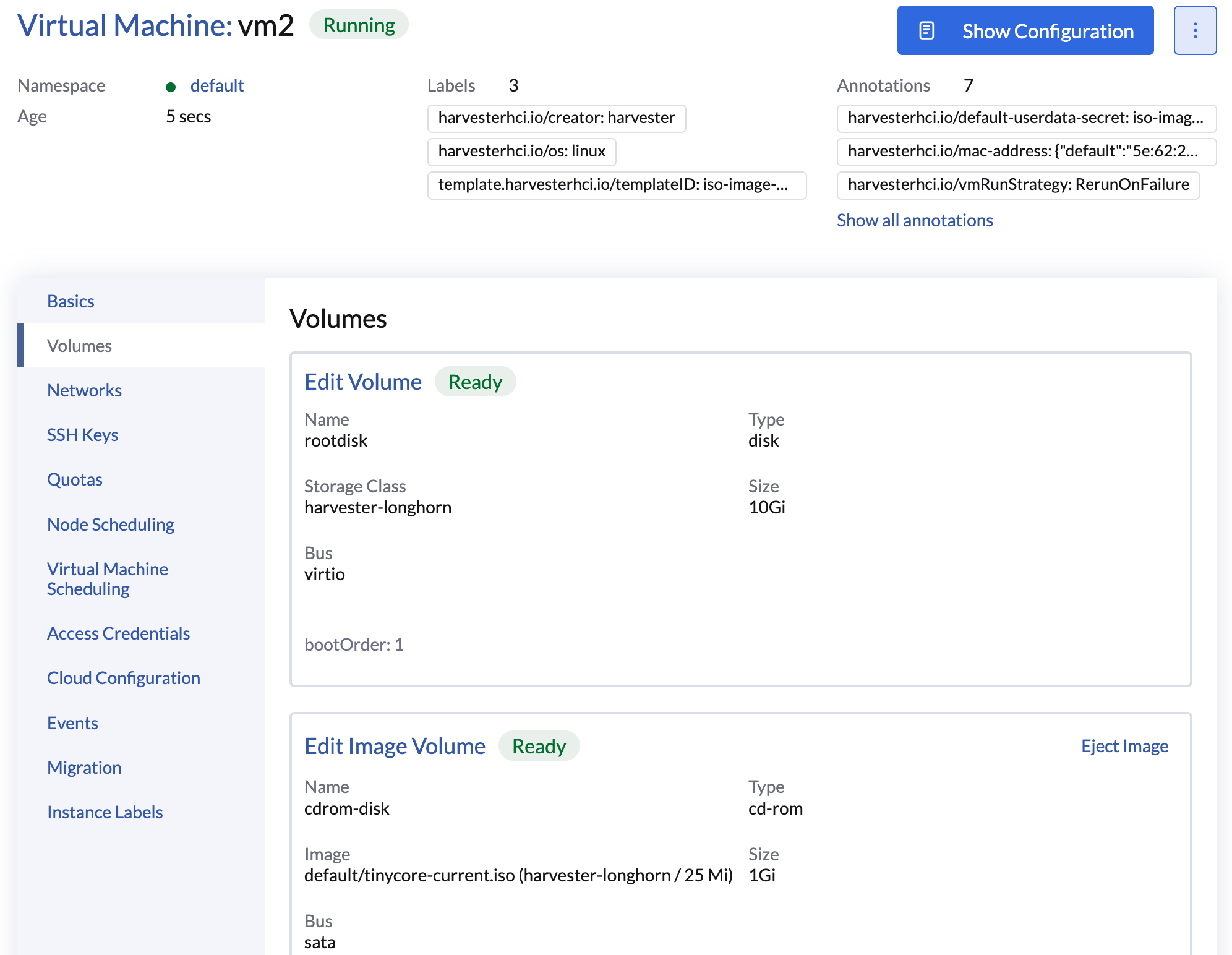
Task: Switch to the Basics tab
Action: [71, 301]
